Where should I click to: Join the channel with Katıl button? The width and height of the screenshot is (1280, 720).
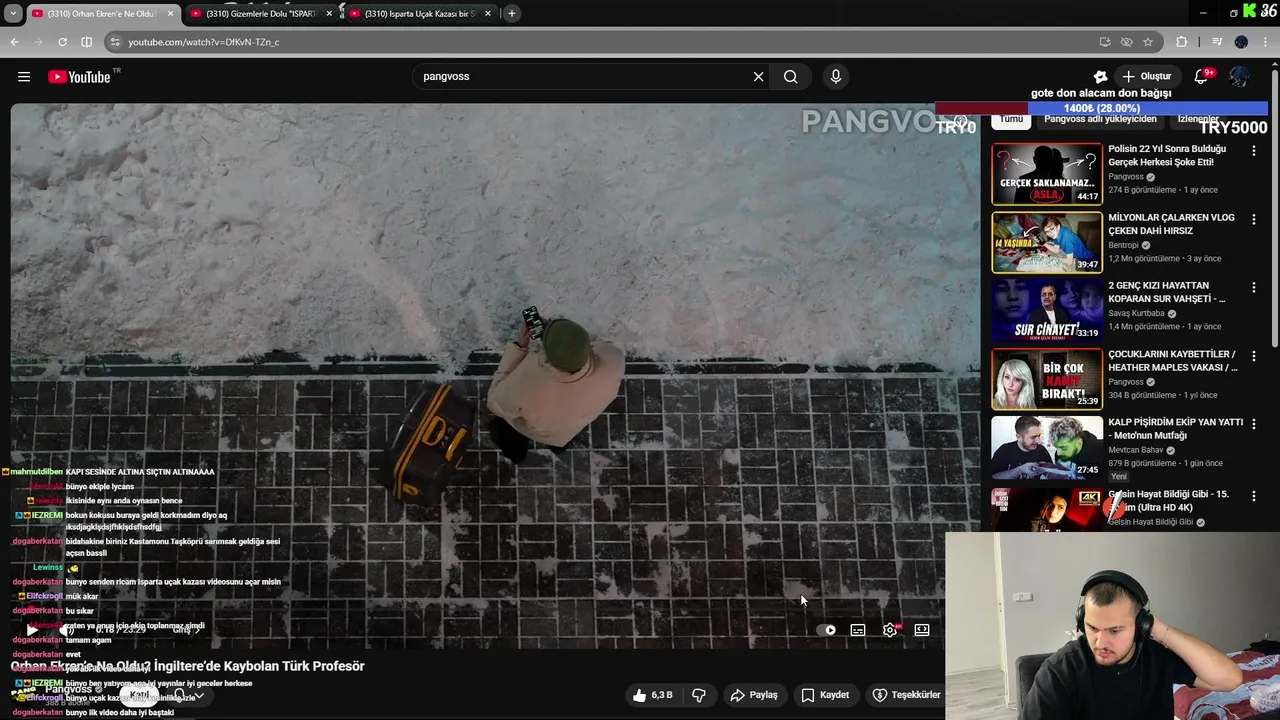(139, 695)
